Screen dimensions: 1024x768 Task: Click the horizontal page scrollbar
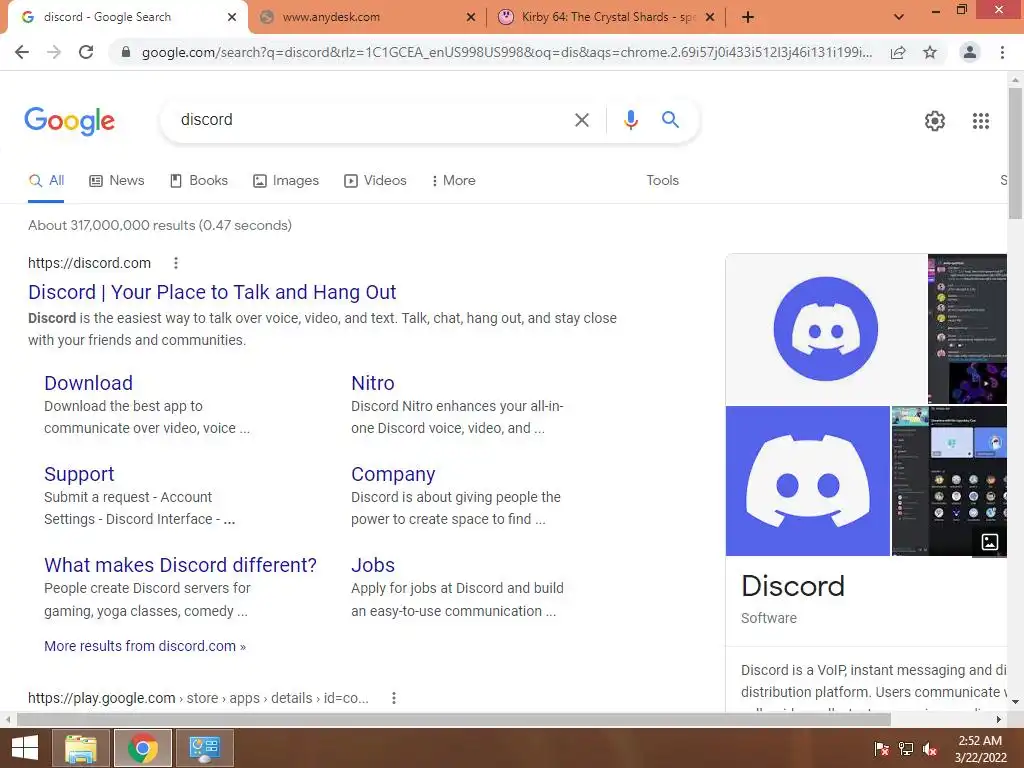click(454, 719)
